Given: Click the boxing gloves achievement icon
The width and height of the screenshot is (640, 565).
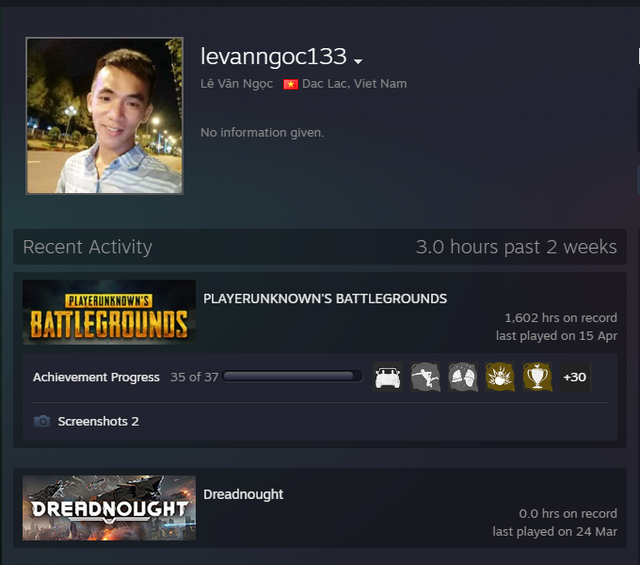Looking at the screenshot, I should coord(462,377).
